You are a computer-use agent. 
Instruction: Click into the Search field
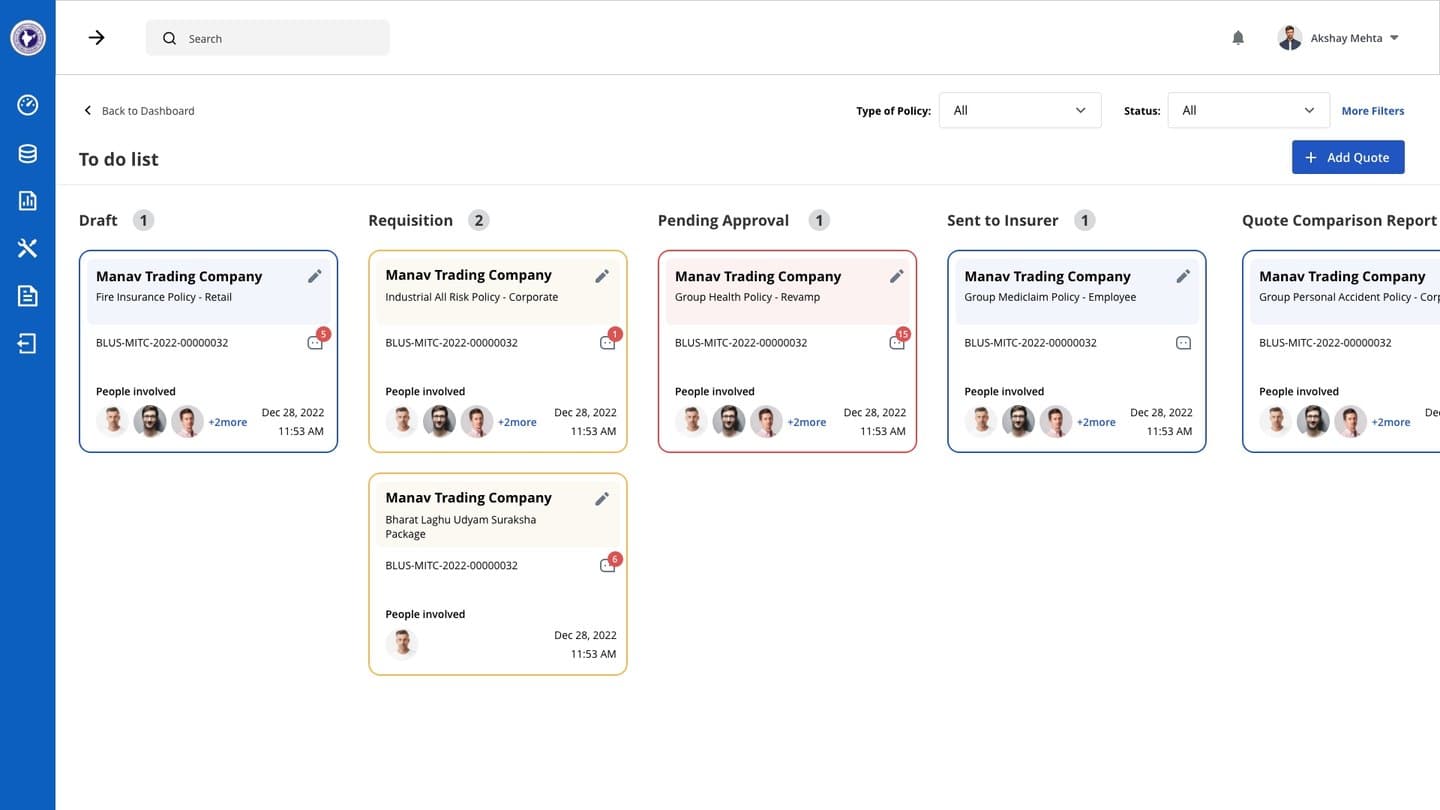[268, 38]
